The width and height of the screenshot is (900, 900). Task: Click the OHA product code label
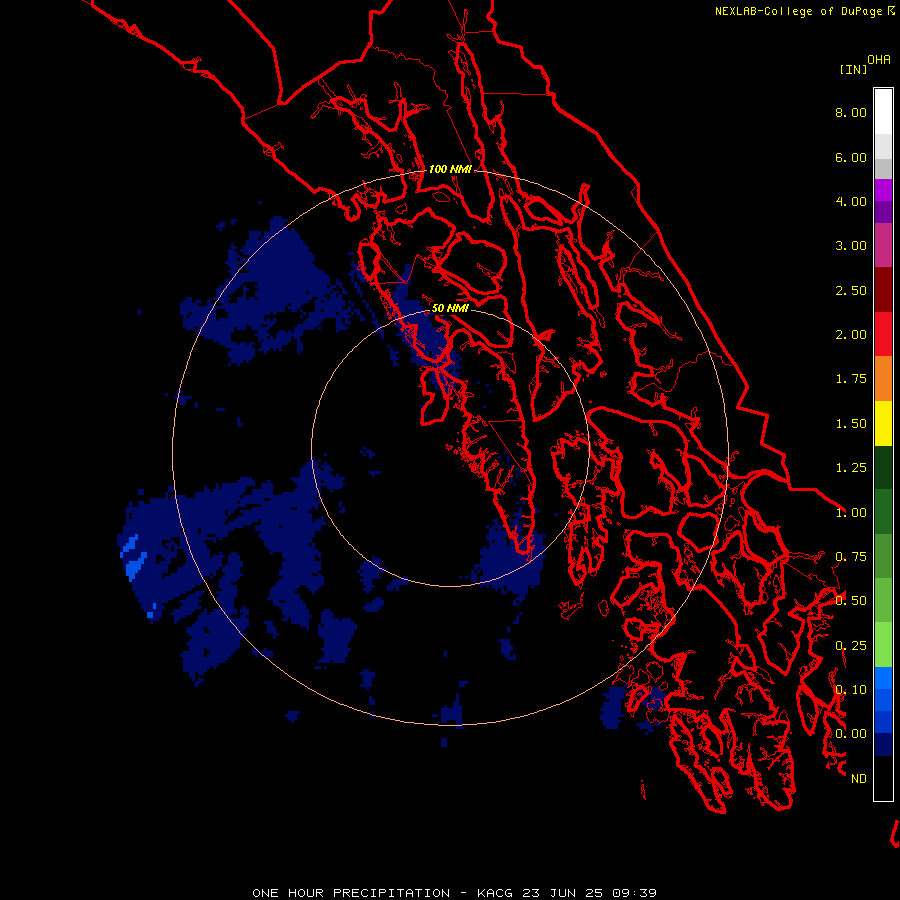(x=879, y=59)
